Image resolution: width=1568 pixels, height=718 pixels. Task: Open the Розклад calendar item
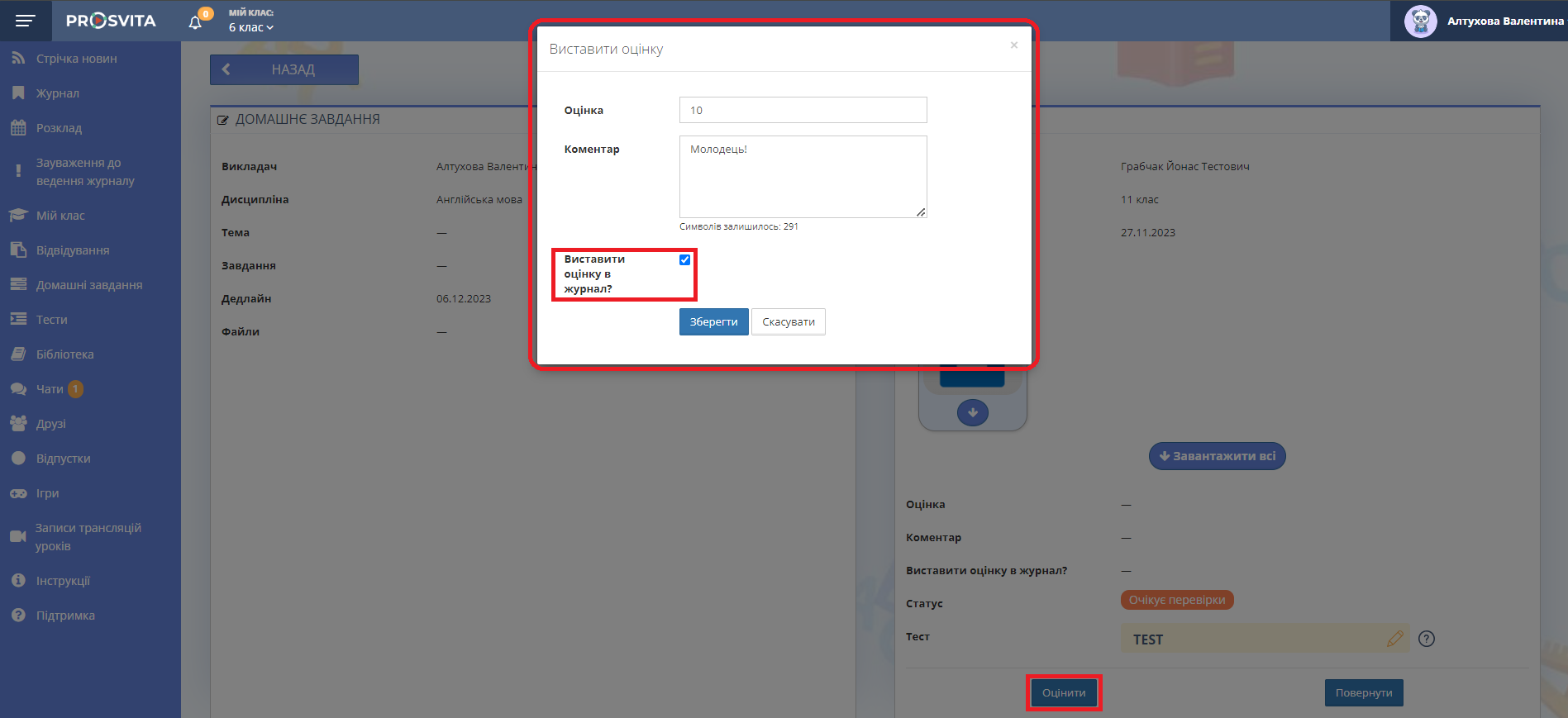(59, 128)
